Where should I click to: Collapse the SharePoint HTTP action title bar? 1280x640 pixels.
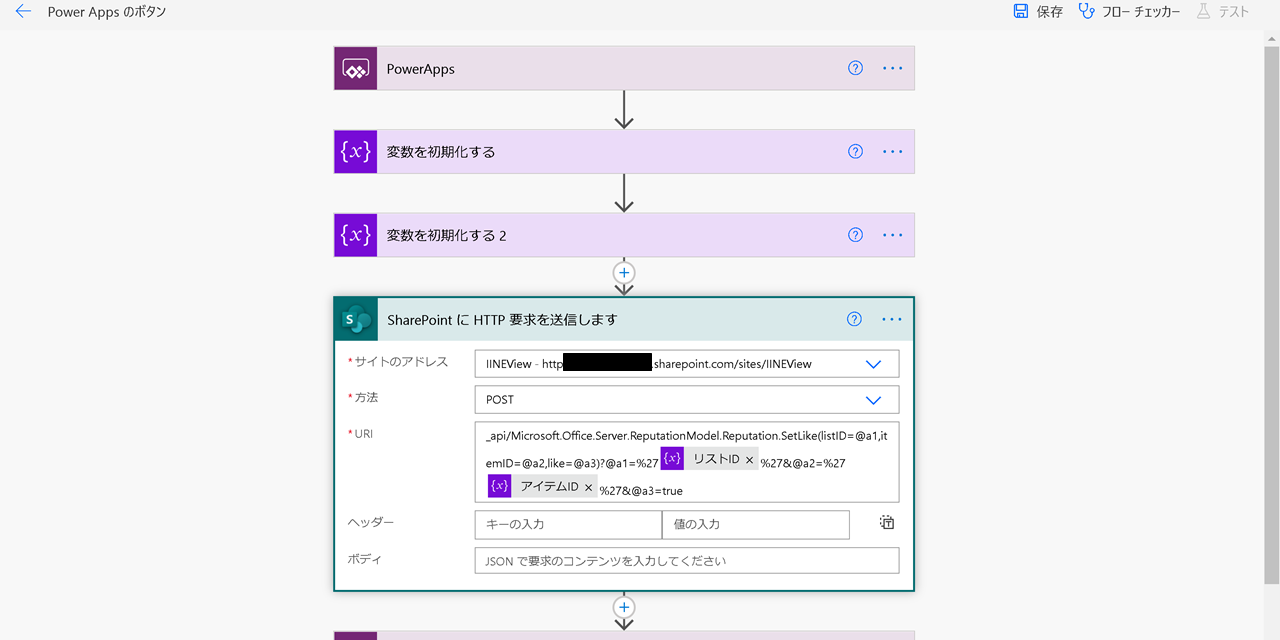tap(624, 320)
